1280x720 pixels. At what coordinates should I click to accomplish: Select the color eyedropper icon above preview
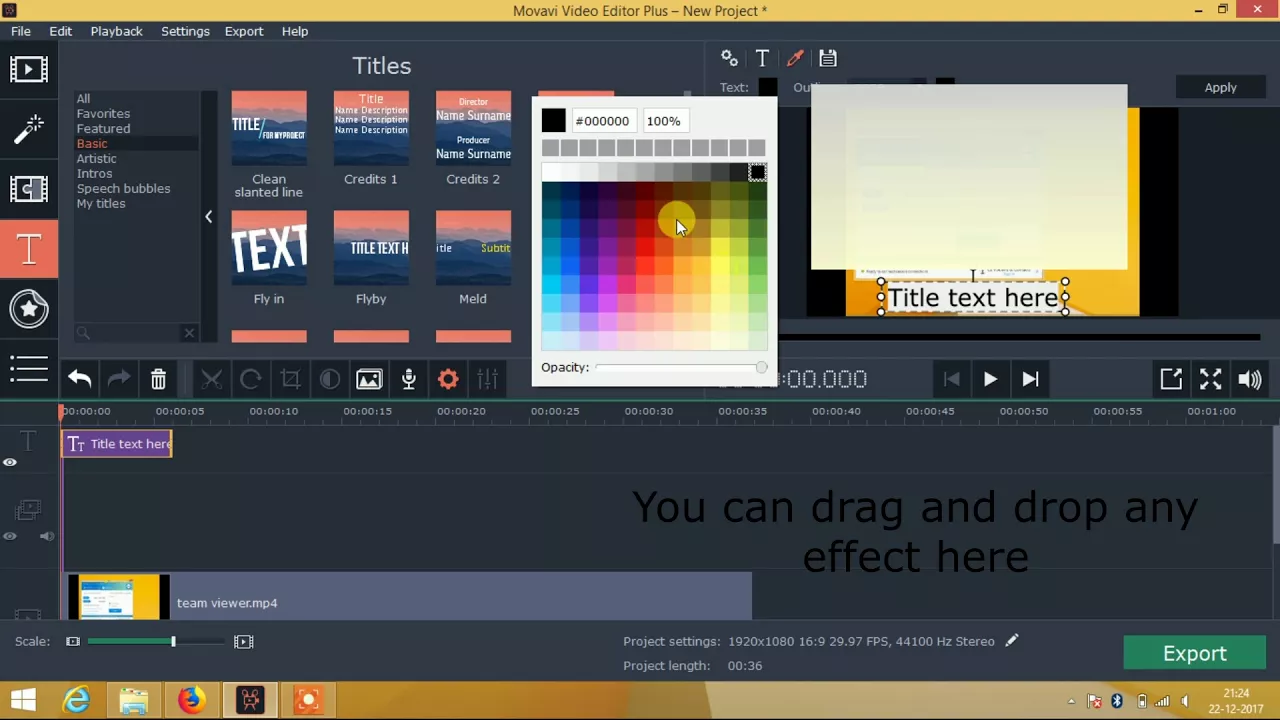coord(795,58)
